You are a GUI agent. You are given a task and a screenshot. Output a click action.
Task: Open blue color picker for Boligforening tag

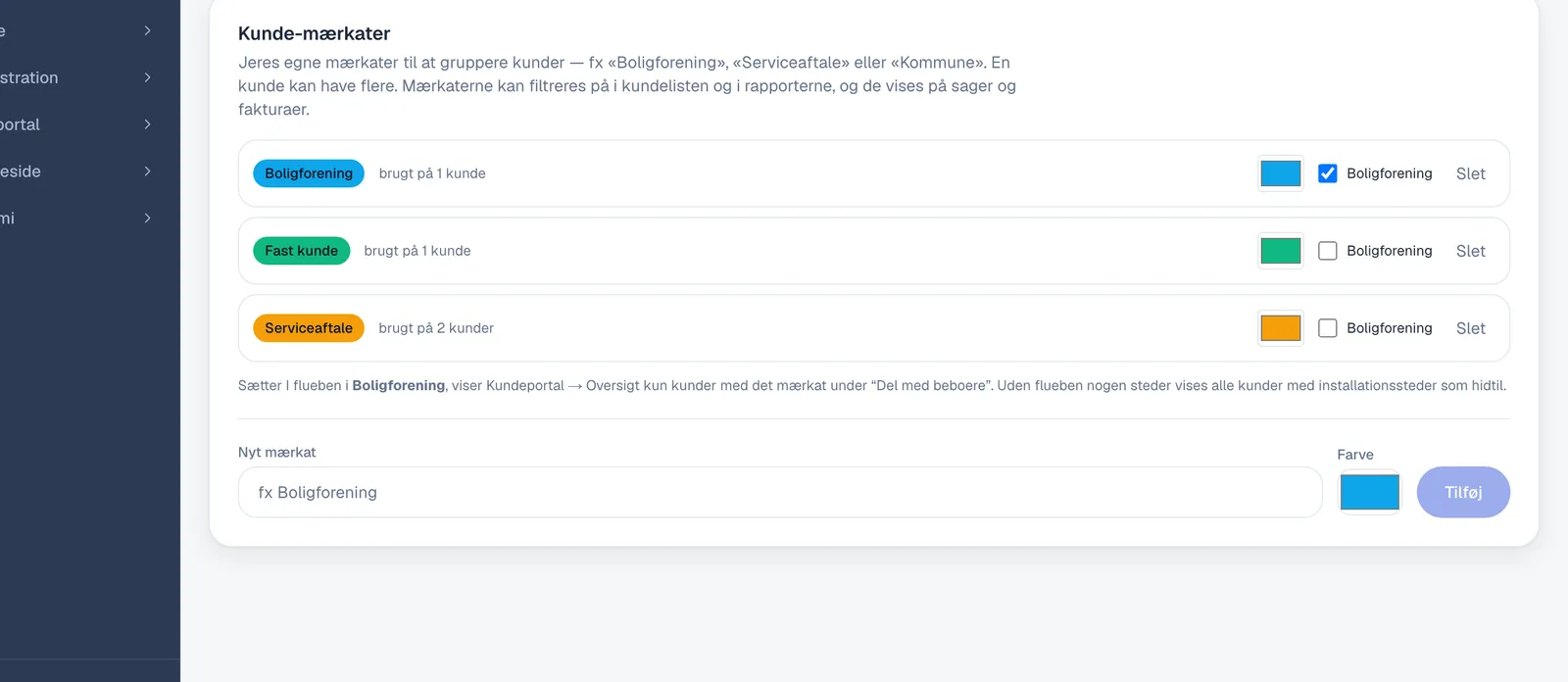[x=1281, y=173]
